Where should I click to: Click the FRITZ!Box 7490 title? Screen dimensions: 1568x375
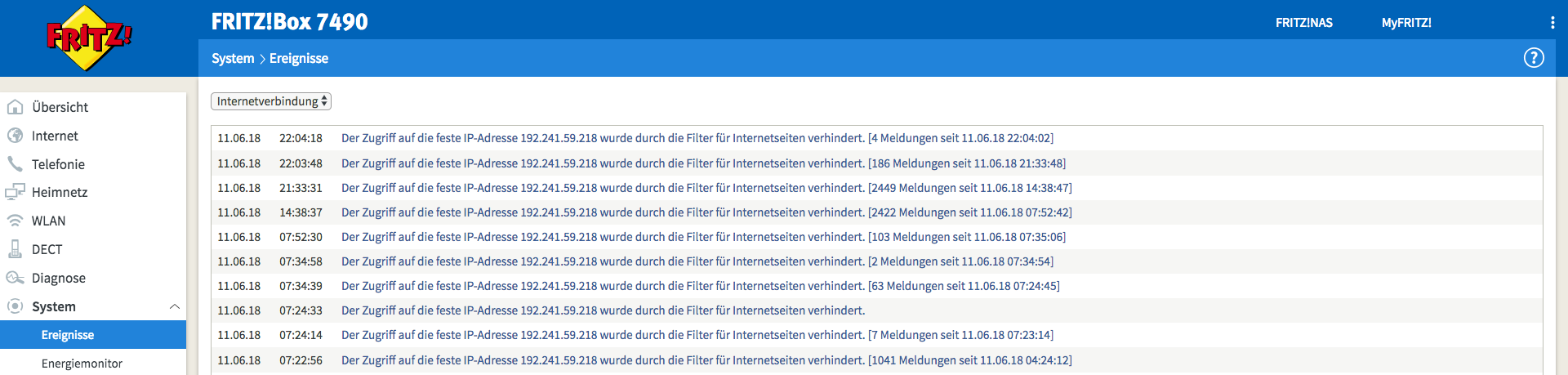[x=290, y=22]
